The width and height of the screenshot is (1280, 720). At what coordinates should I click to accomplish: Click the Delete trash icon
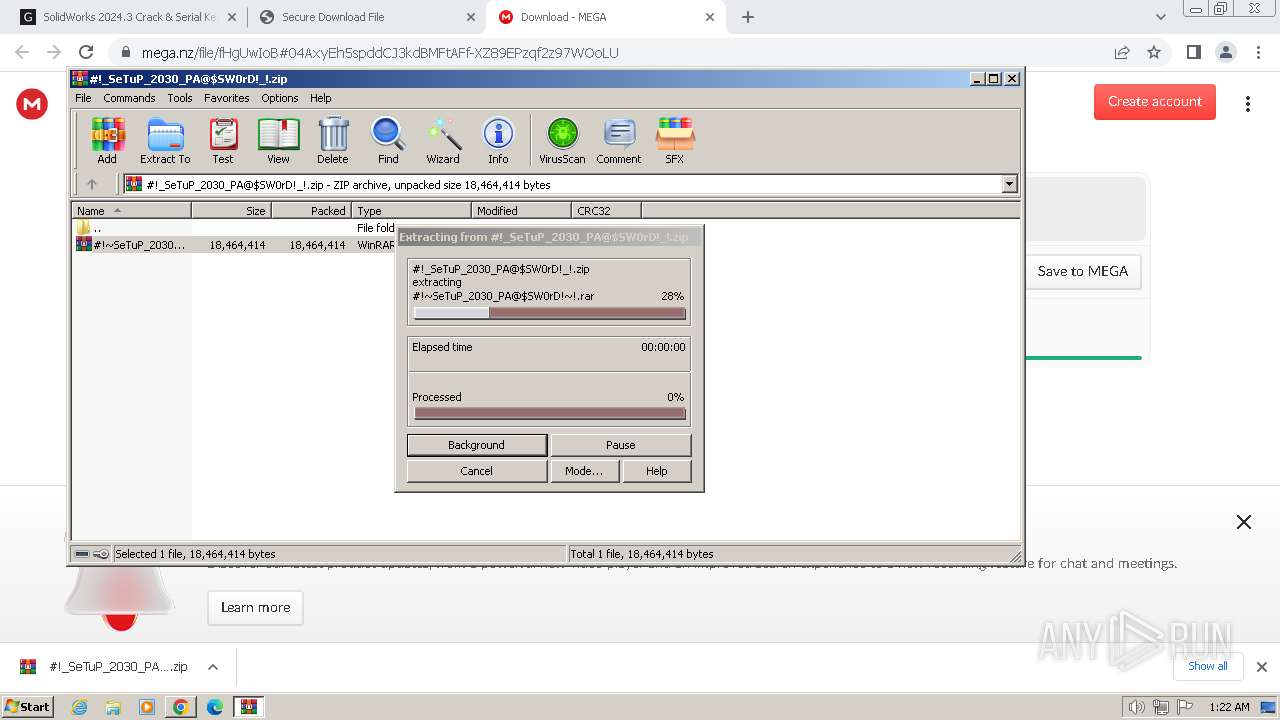(333, 140)
